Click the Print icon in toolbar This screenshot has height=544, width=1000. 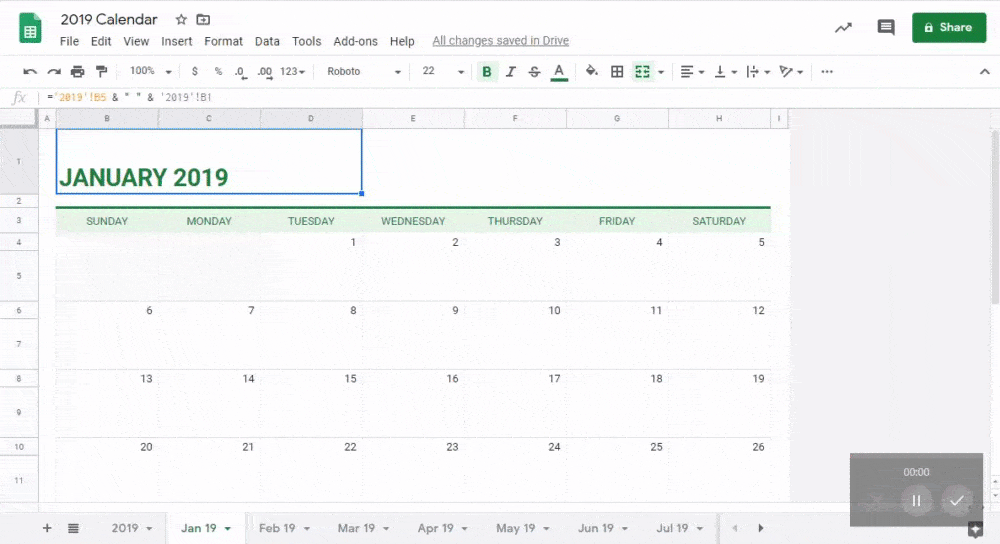tap(78, 72)
